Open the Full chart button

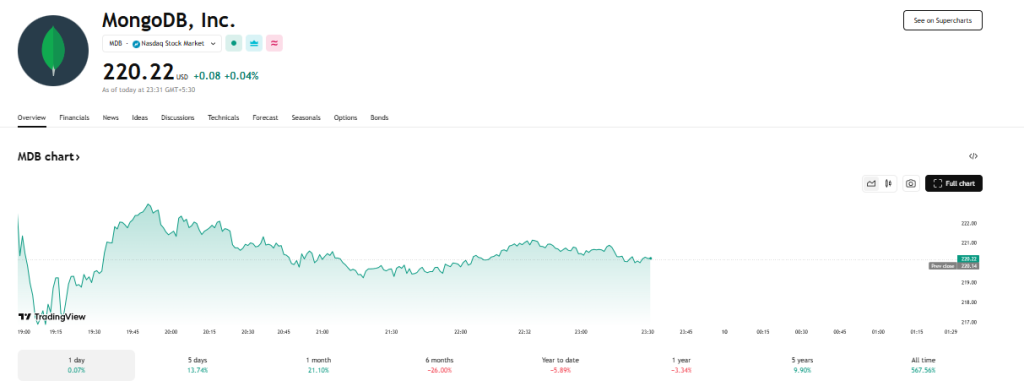point(953,184)
